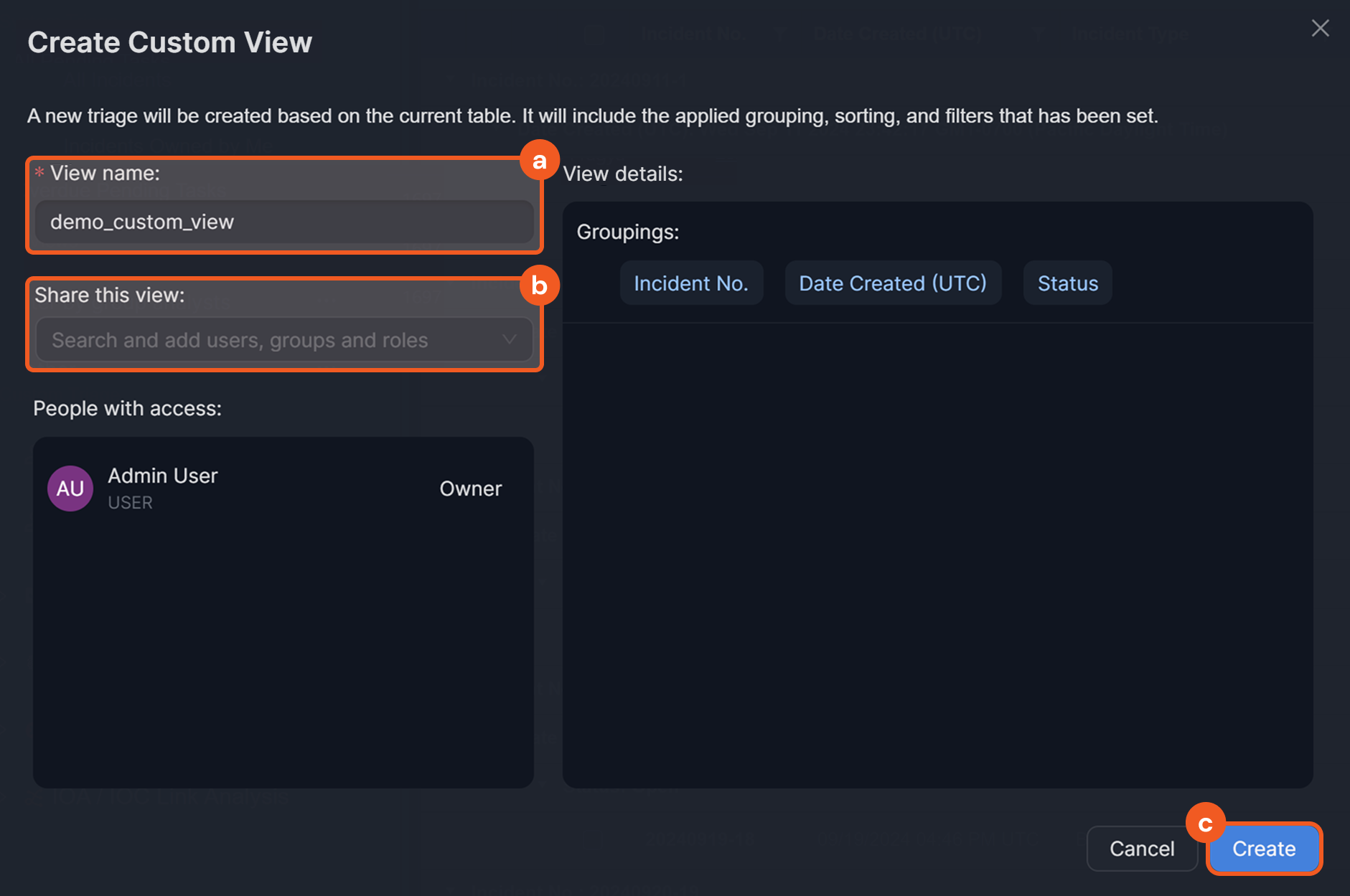The width and height of the screenshot is (1350, 896).
Task: Click the Groupings section label
Action: point(628,232)
